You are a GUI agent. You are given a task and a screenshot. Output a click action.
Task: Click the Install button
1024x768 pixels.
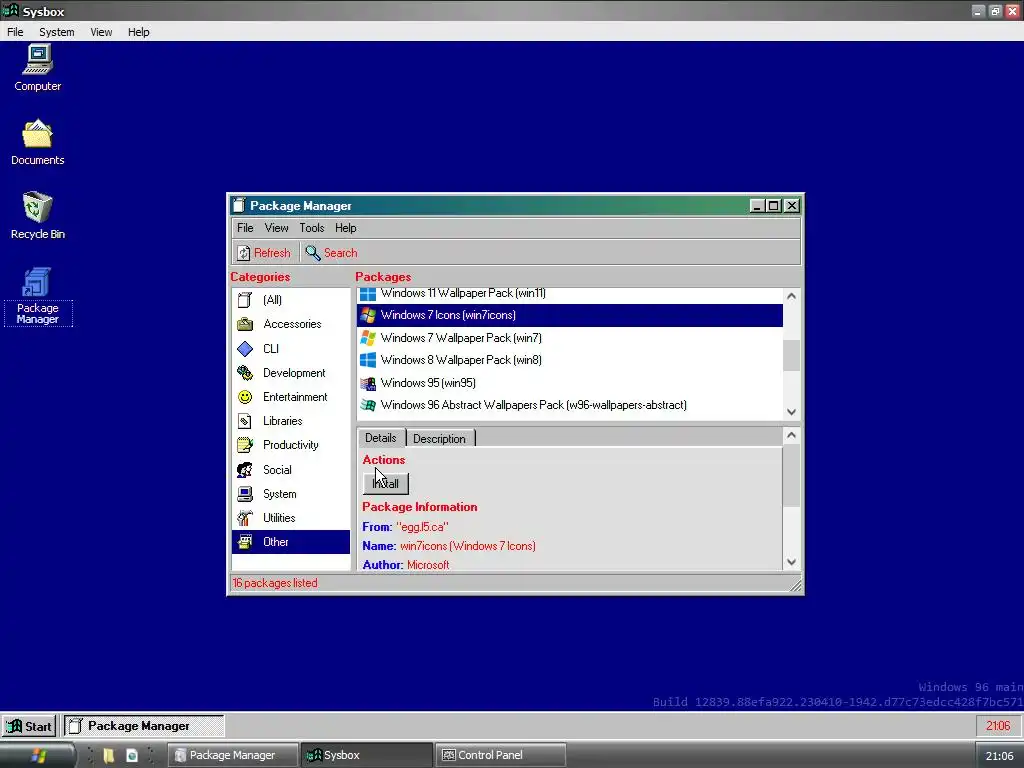pos(385,484)
